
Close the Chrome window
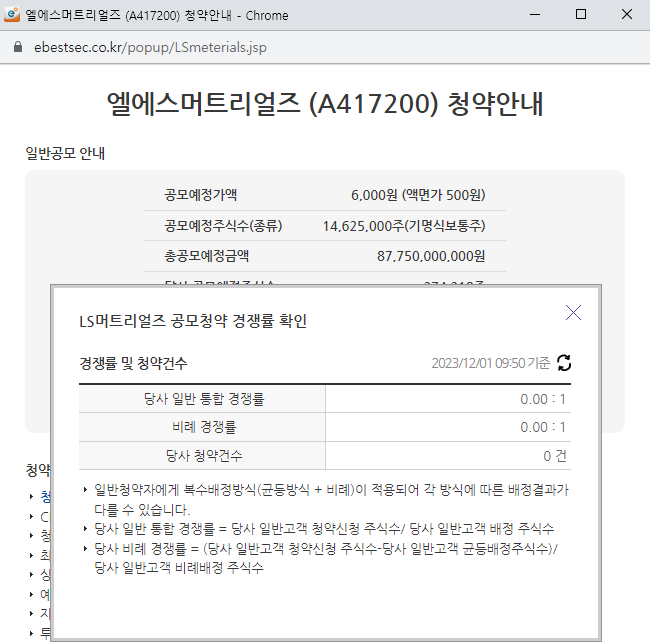coord(627,15)
